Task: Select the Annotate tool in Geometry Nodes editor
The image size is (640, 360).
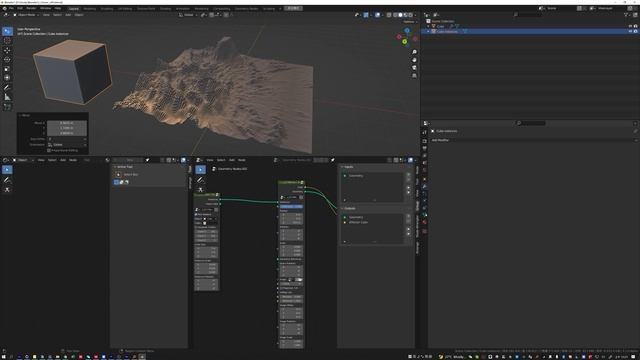Action: click(x=200, y=180)
